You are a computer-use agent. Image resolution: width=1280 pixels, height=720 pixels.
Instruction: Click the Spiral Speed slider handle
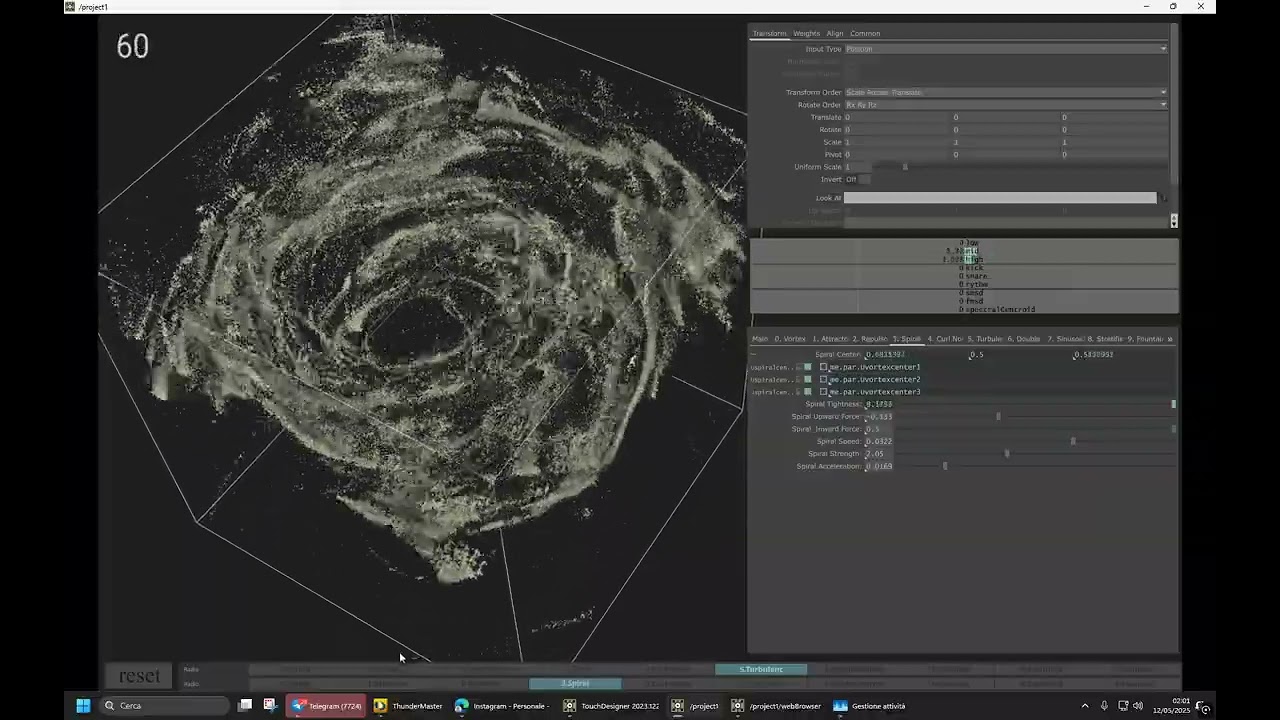[x=1073, y=441]
